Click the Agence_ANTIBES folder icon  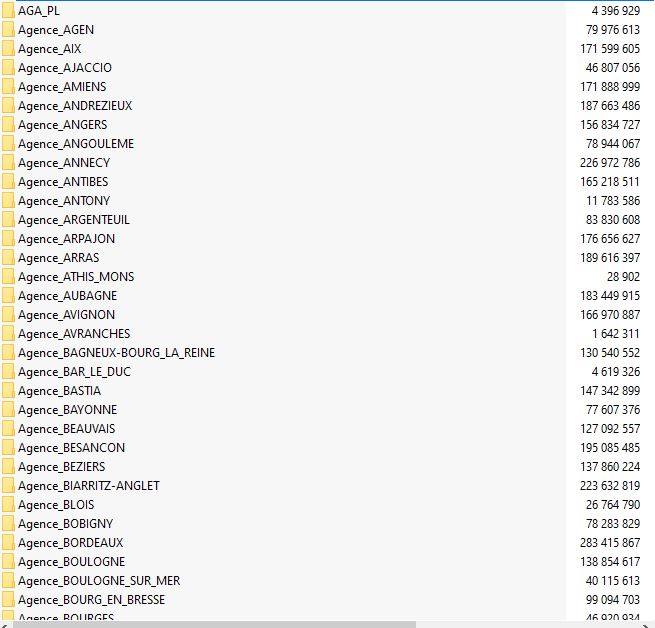click(8, 182)
